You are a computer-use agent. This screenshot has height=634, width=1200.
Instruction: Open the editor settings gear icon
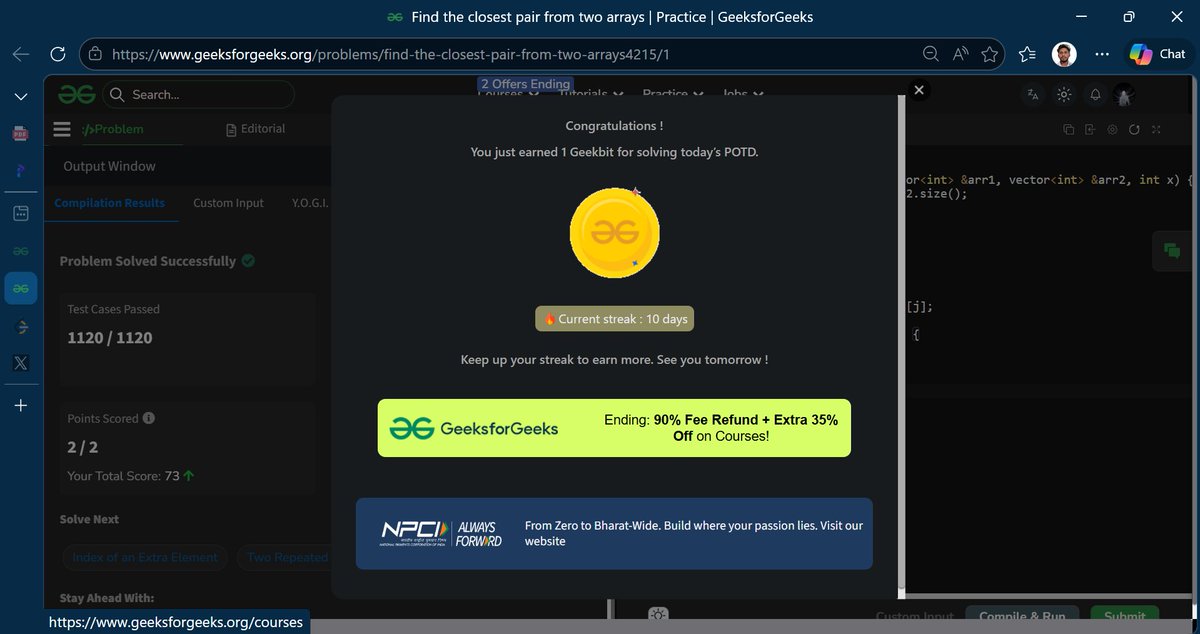[x=1112, y=129]
